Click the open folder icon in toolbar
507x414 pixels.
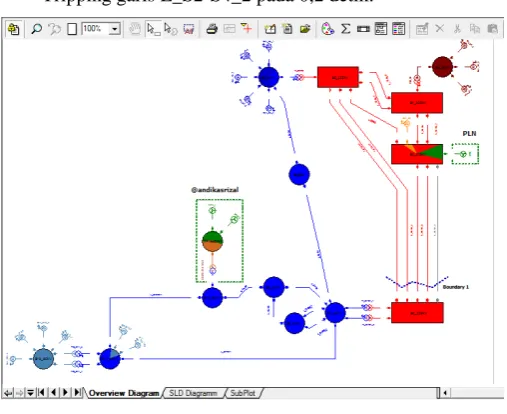click(x=305, y=29)
